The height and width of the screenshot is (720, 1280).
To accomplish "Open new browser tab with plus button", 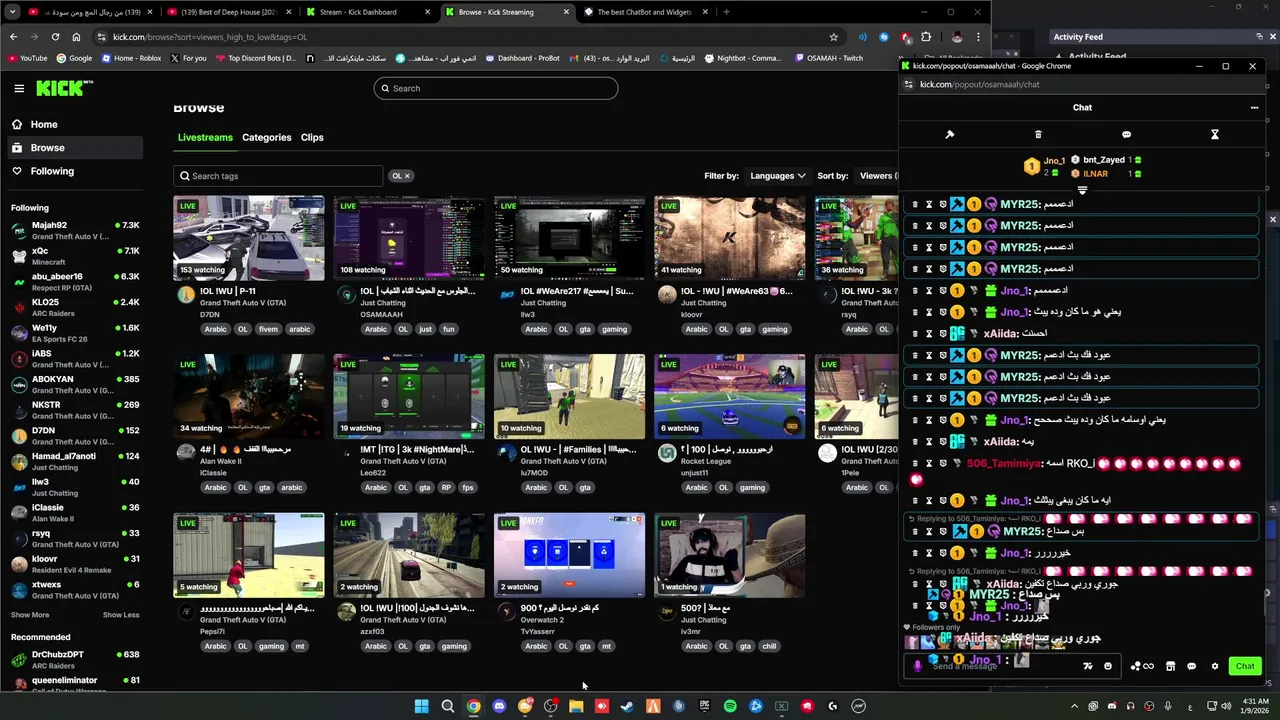I will (726, 12).
